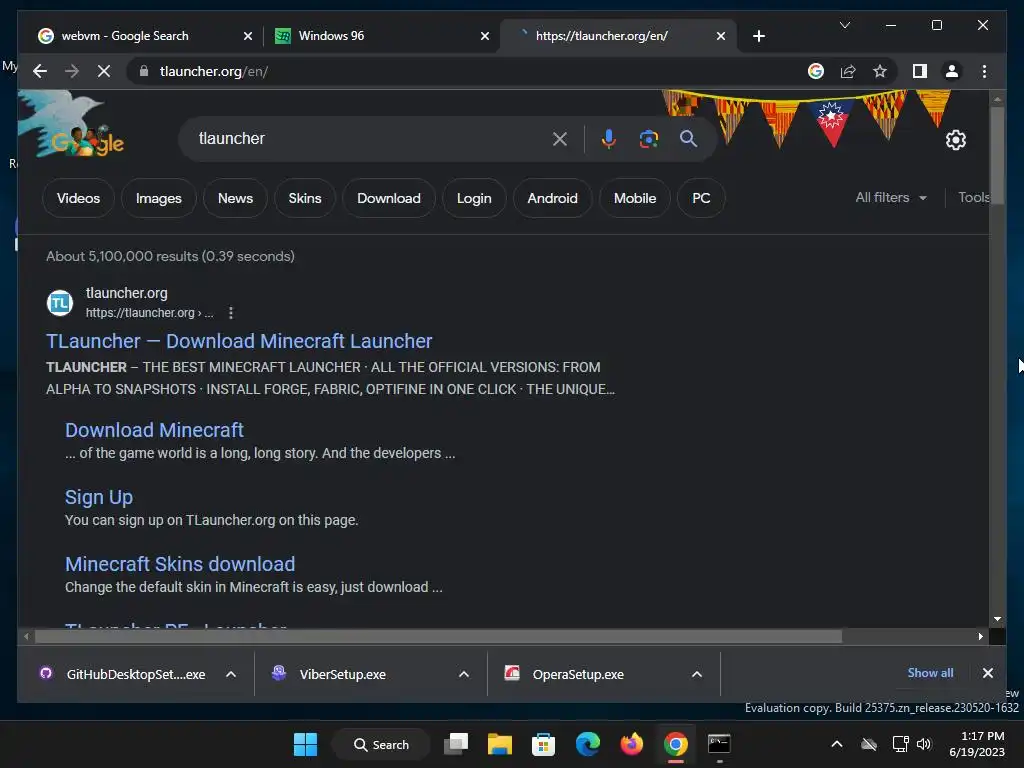Click the forward navigation arrow

(x=72, y=71)
